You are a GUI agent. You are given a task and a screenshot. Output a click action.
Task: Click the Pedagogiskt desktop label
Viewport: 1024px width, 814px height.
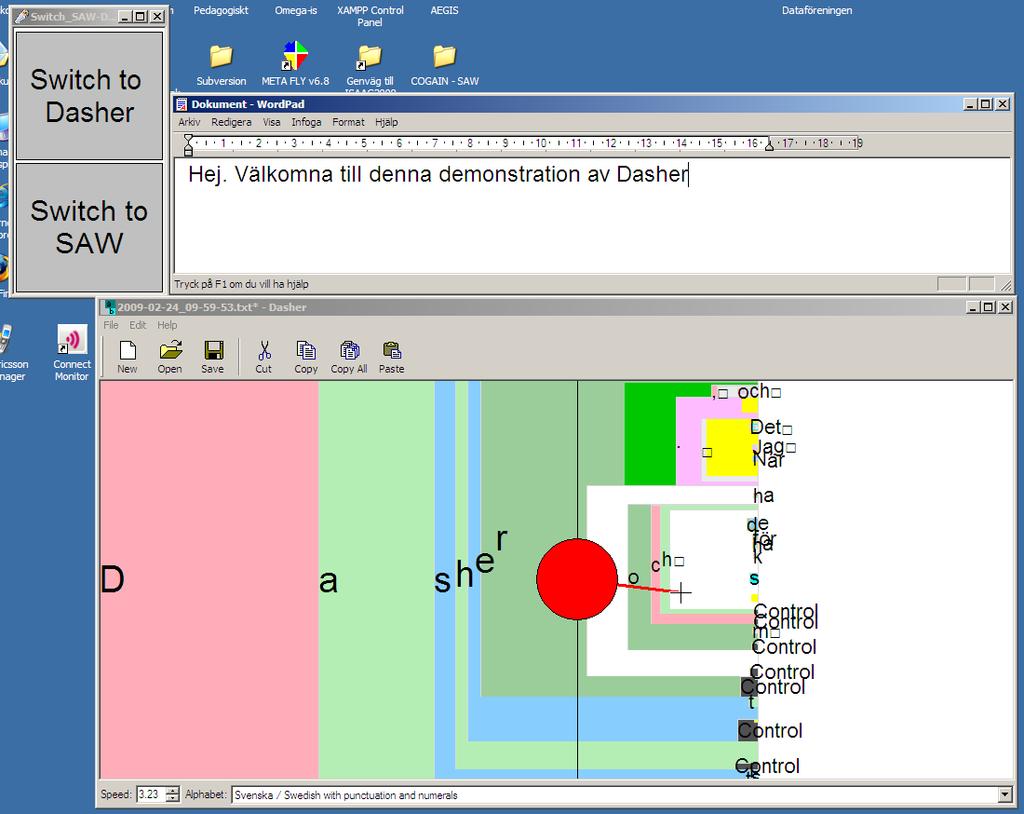point(221,10)
